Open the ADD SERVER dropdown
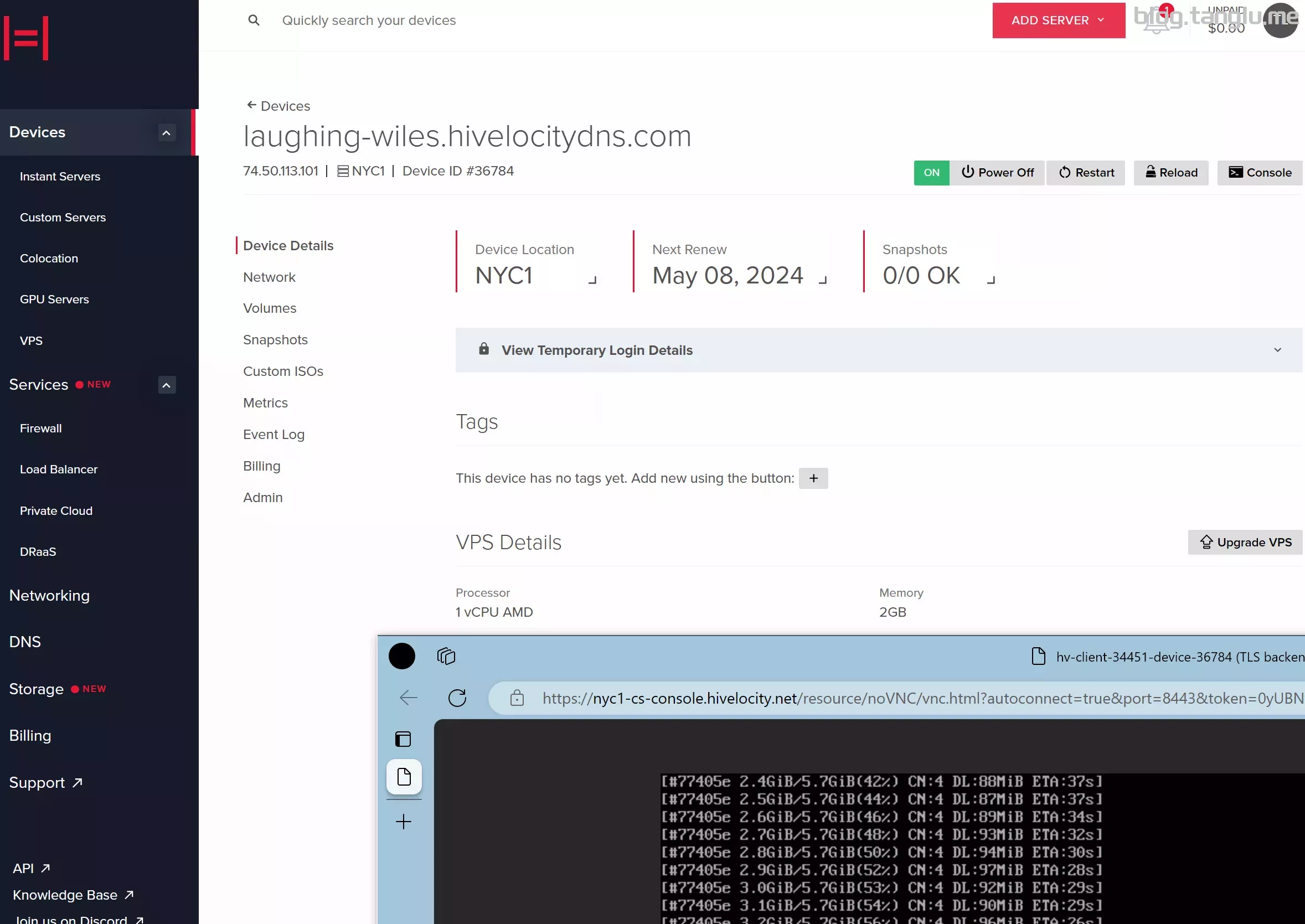This screenshot has width=1305, height=924. coord(1058,20)
